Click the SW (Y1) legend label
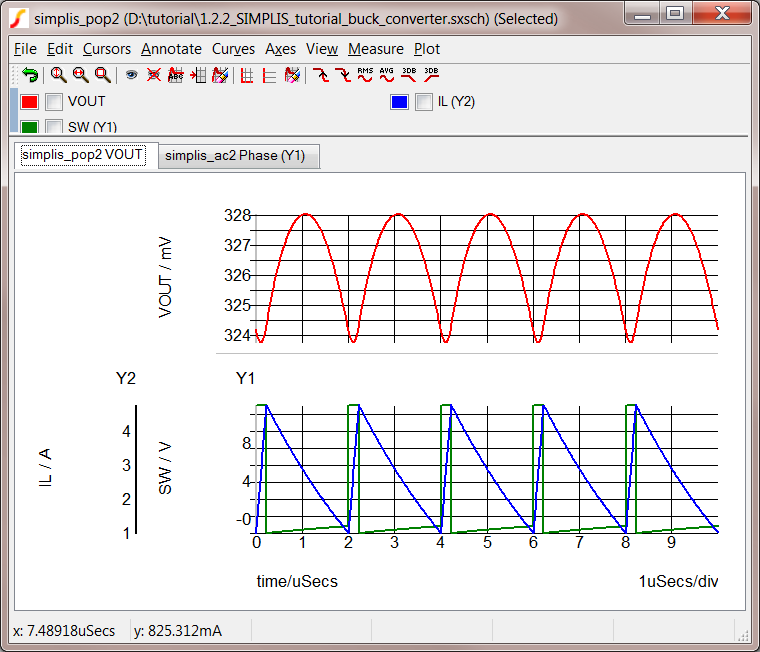The width and height of the screenshot is (760, 652). click(93, 127)
